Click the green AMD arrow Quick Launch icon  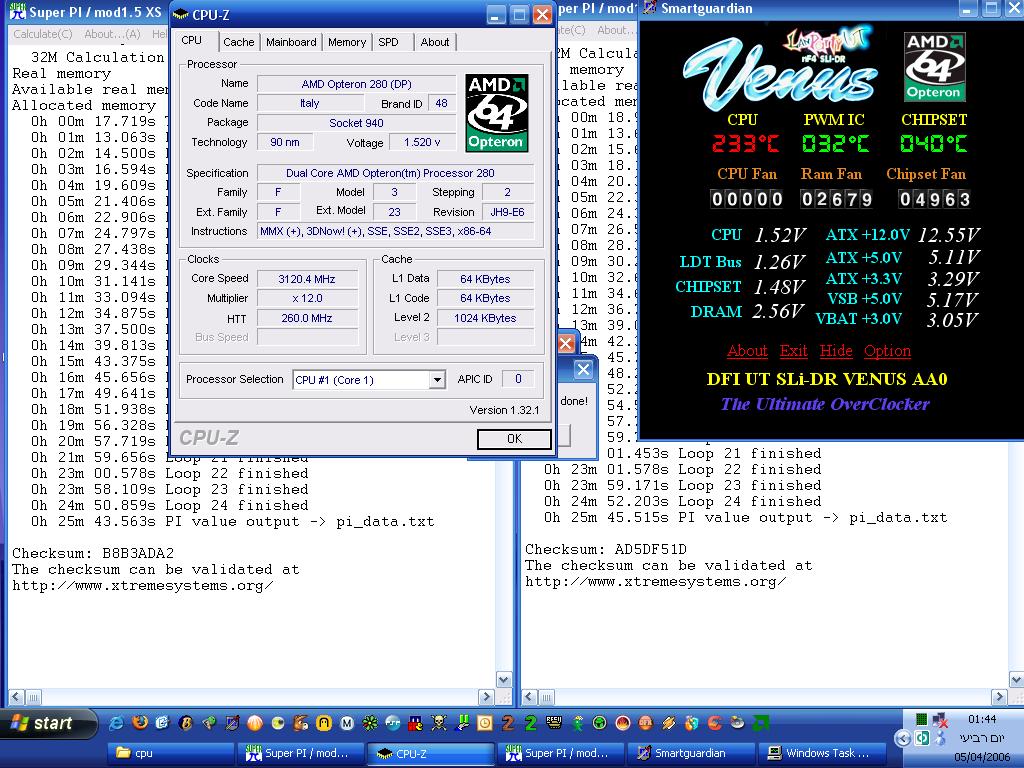point(761,723)
